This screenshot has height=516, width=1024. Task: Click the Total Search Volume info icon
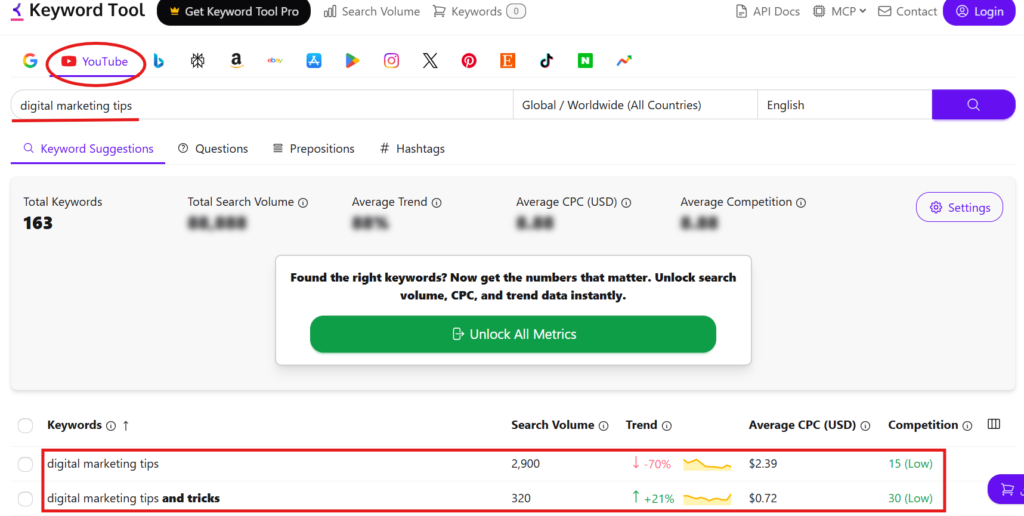(x=303, y=203)
